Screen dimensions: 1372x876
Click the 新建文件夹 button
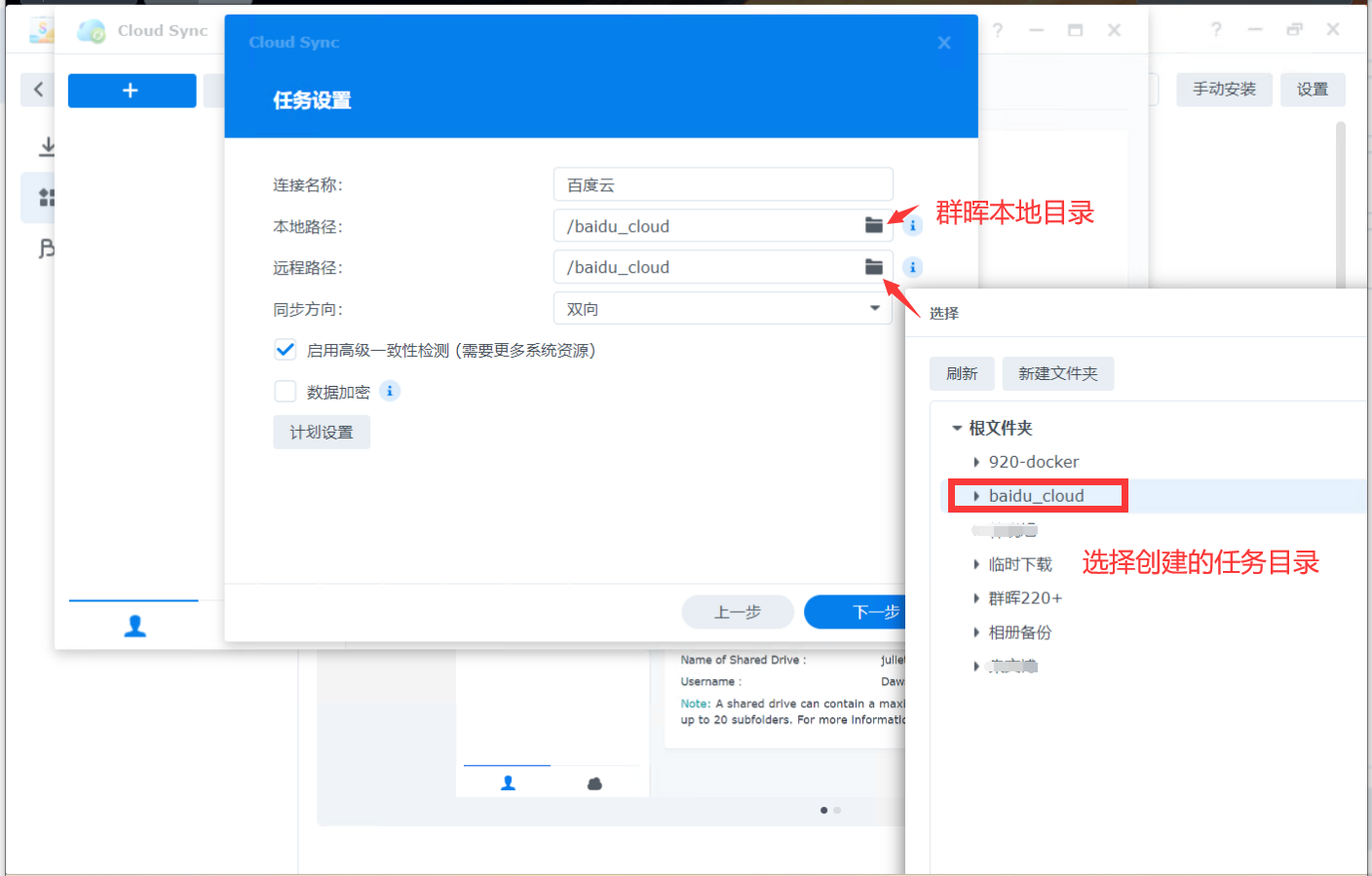tap(1058, 373)
